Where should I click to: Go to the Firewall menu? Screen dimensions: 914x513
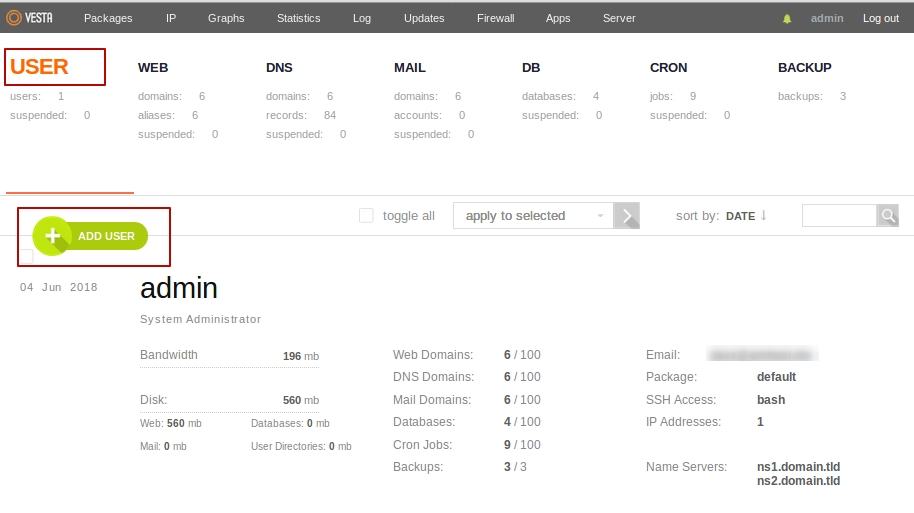[x=495, y=18]
